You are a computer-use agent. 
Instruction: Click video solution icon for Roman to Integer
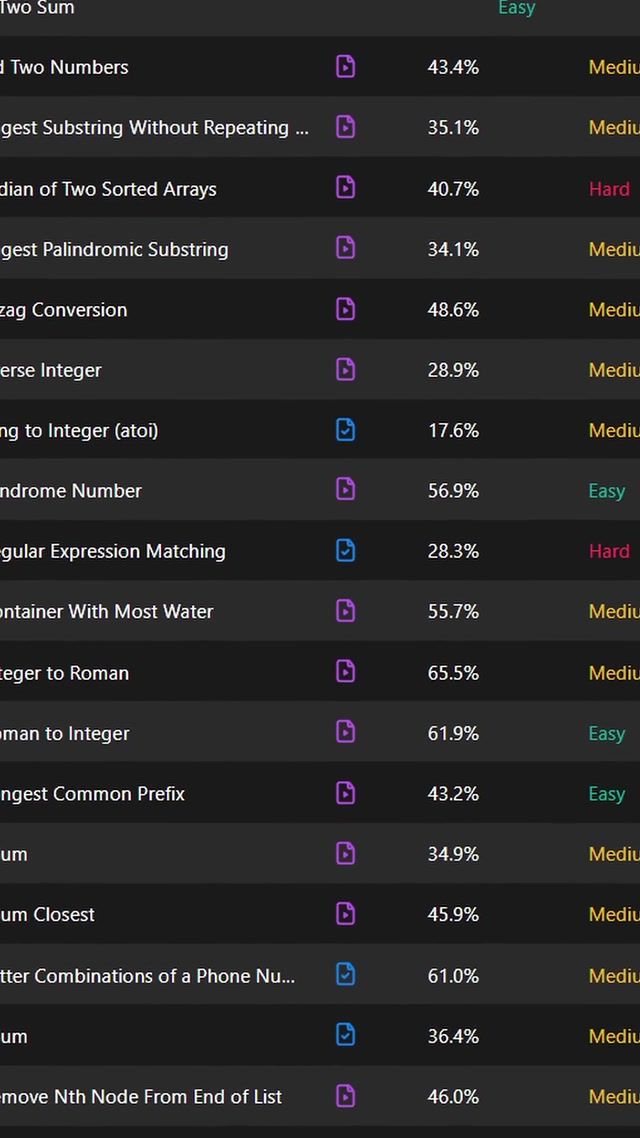345,733
